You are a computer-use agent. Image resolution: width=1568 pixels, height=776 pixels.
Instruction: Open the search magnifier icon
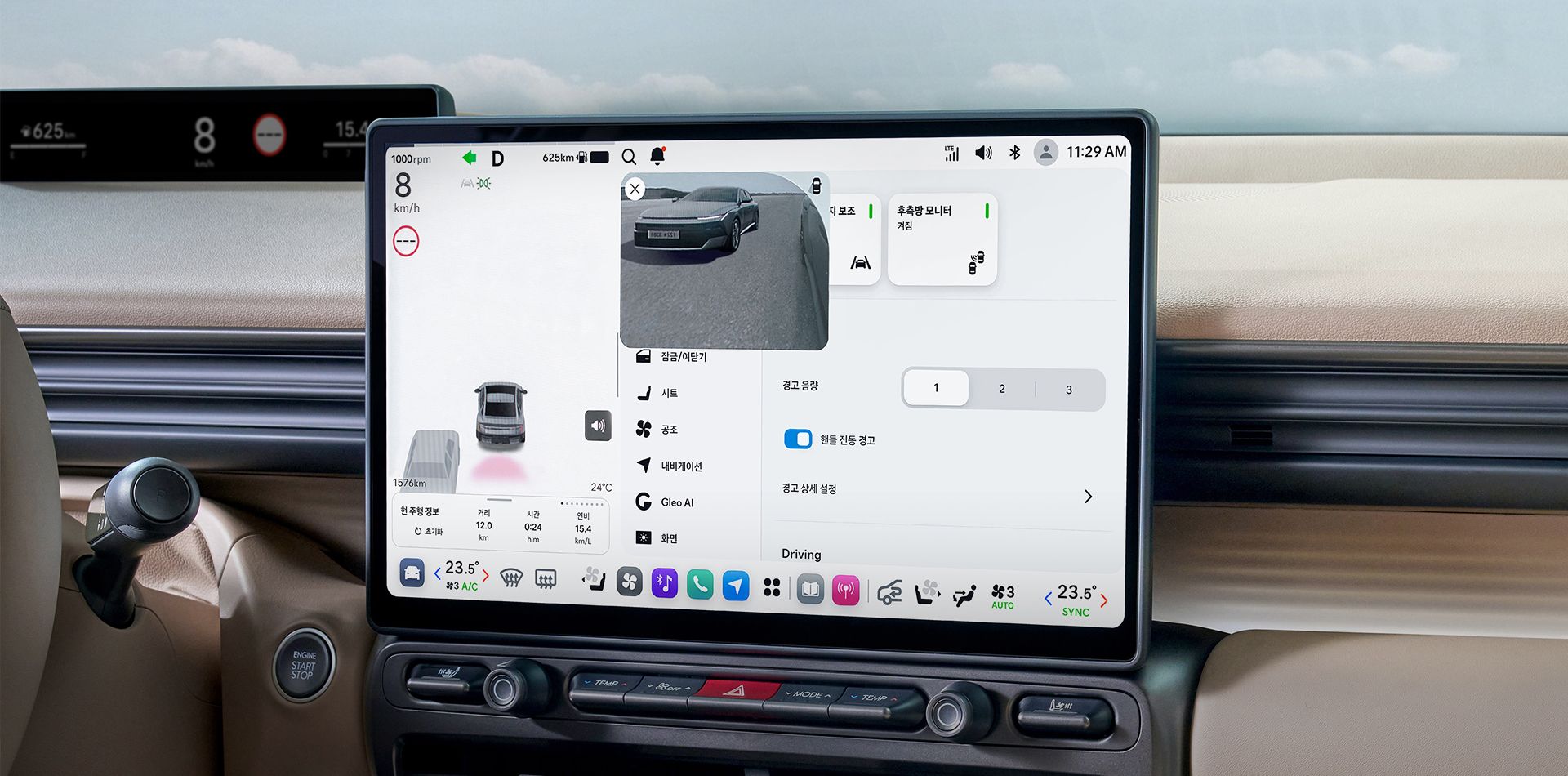pyautogui.click(x=629, y=157)
